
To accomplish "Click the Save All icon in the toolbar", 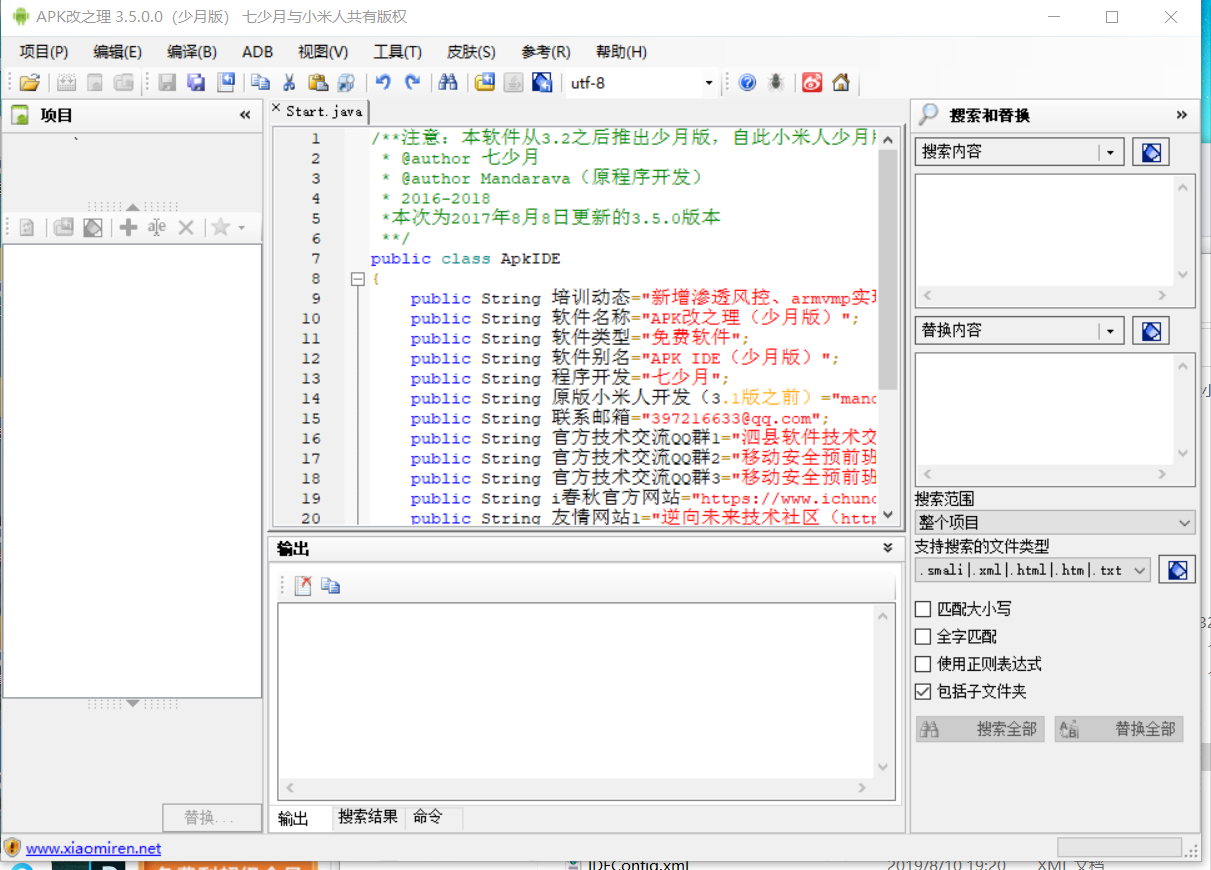I will click(196, 83).
